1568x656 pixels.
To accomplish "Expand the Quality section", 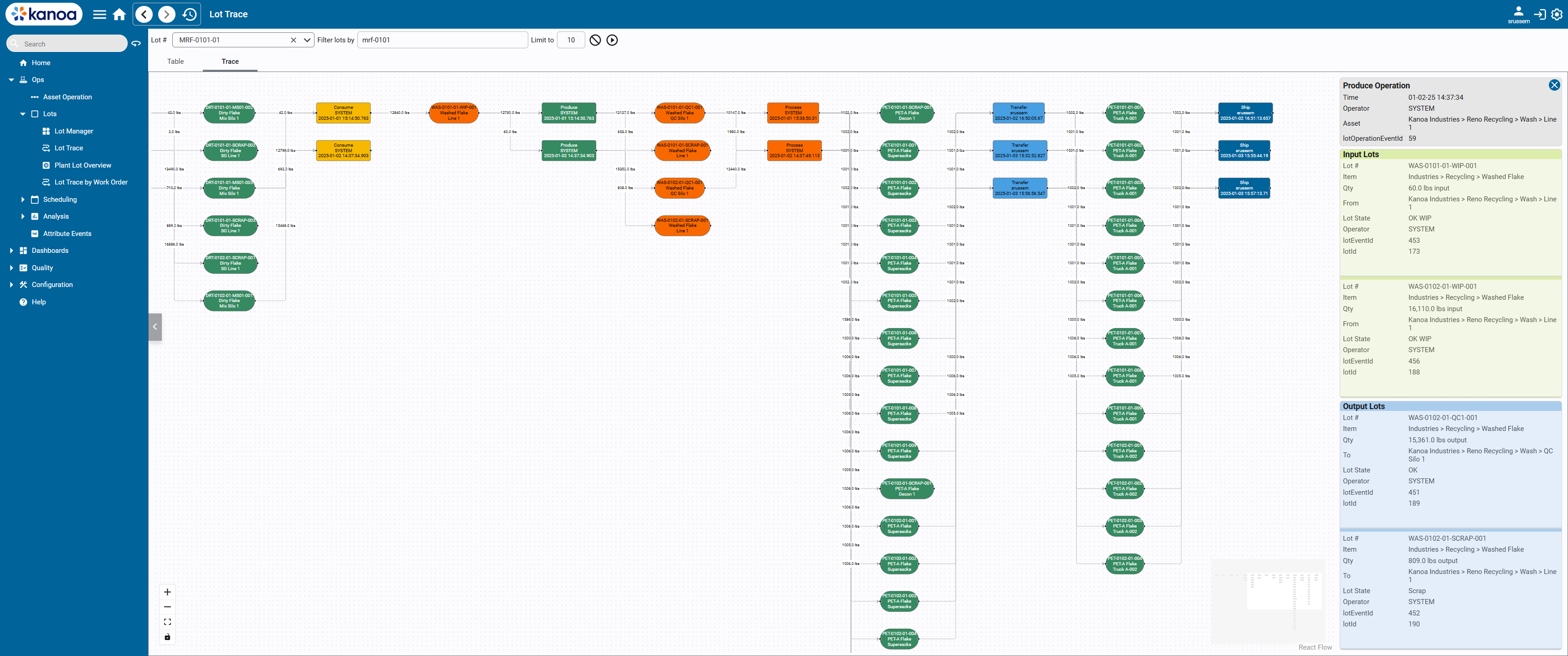I will click(x=11, y=268).
